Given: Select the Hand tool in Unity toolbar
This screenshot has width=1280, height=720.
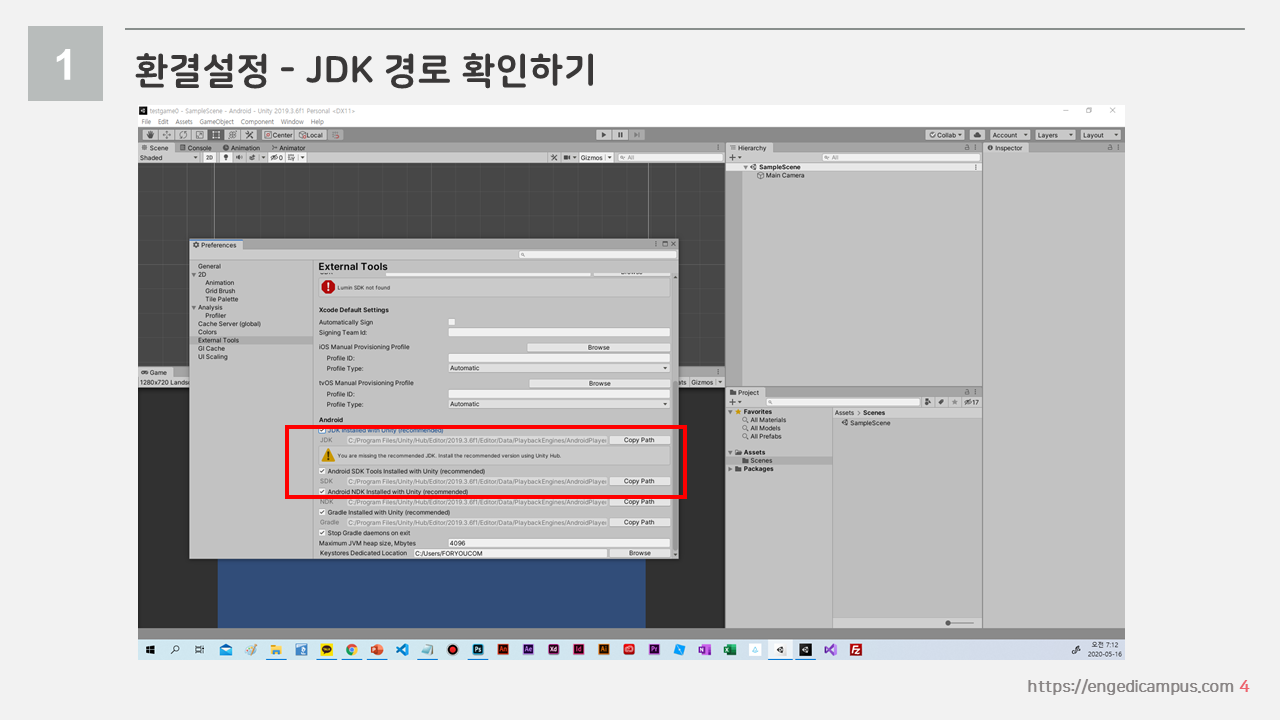Looking at the screenshot, I should tap(150, 135).
